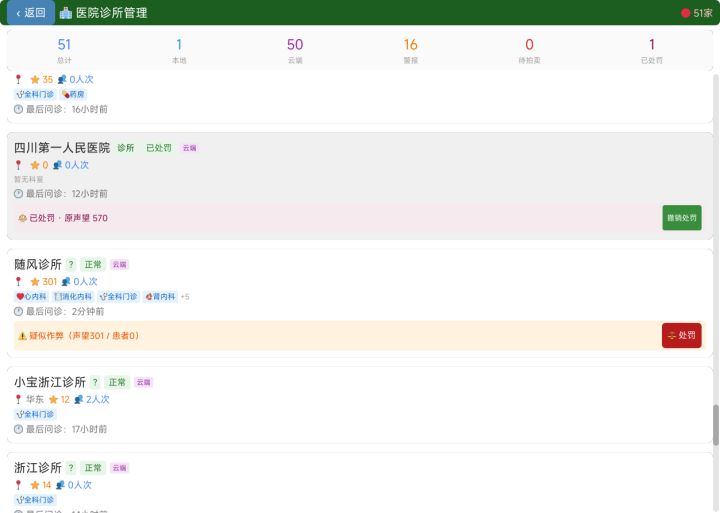Click the 已处罚 status badge on 四川第一人民医院
The image size is (720, 513).
pyautogui.click(x=159, y=148)
